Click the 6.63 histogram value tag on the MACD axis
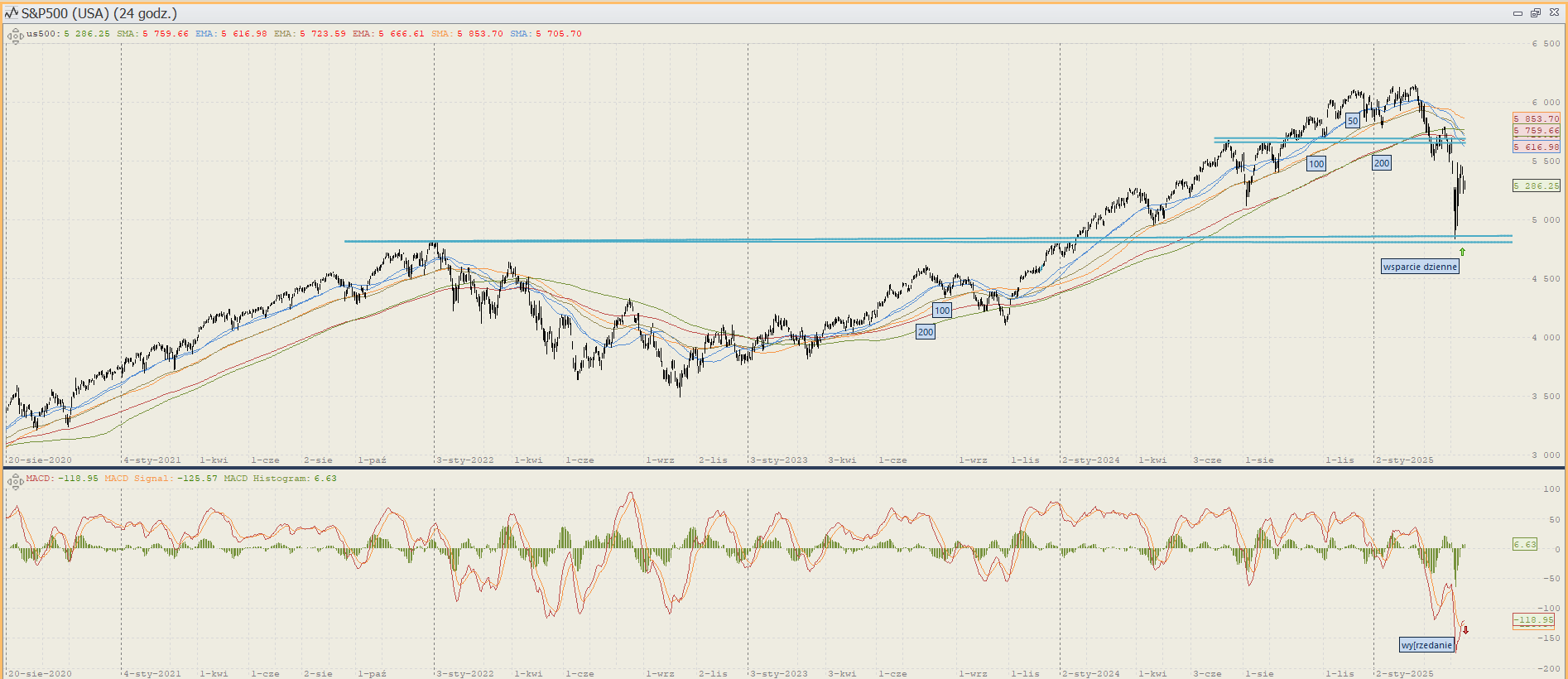The width and height of the screenshot is (1568, 679). click(1524, 545)
